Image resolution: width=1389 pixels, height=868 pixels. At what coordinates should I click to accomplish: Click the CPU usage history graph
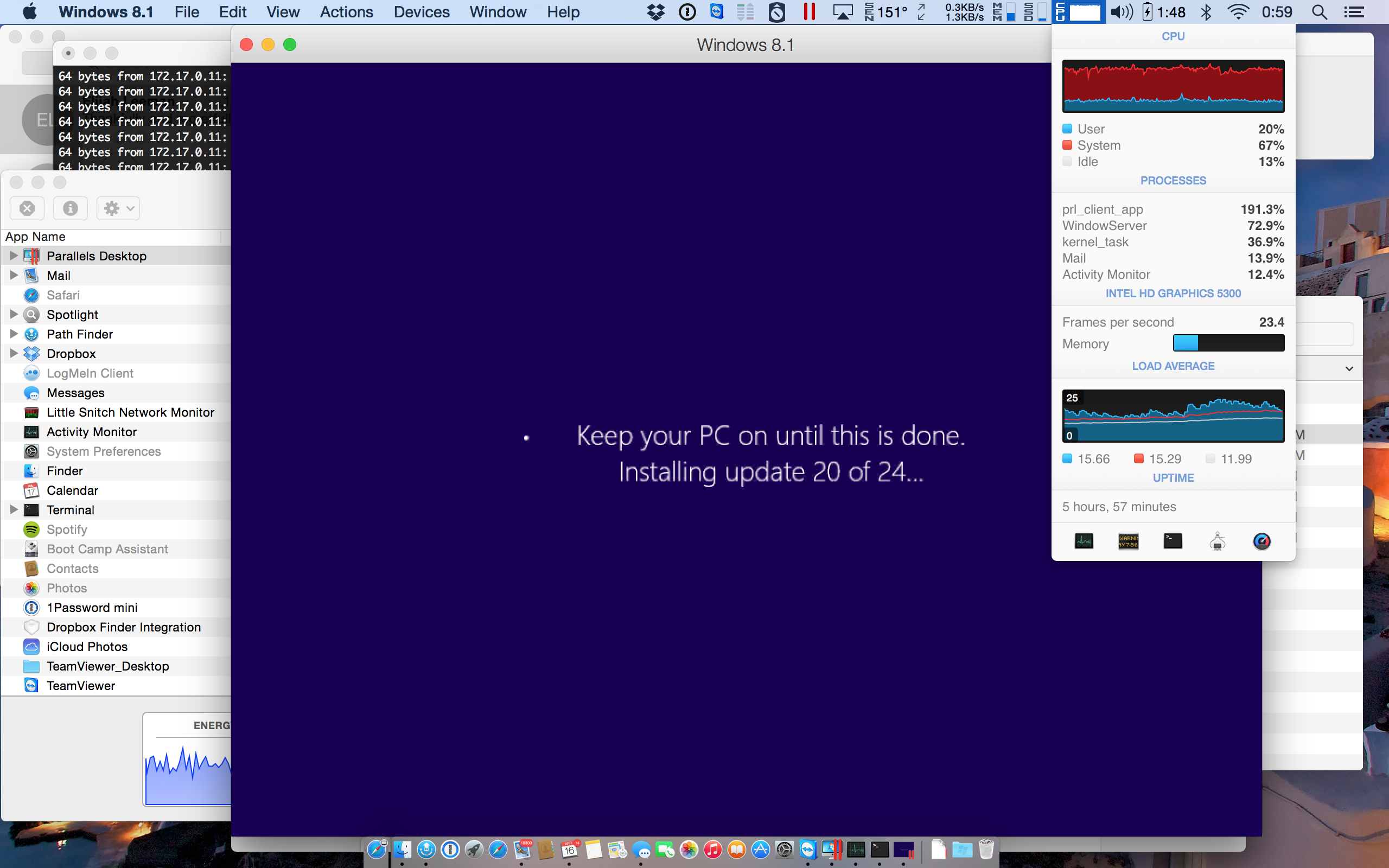(x=1173, y=86)
